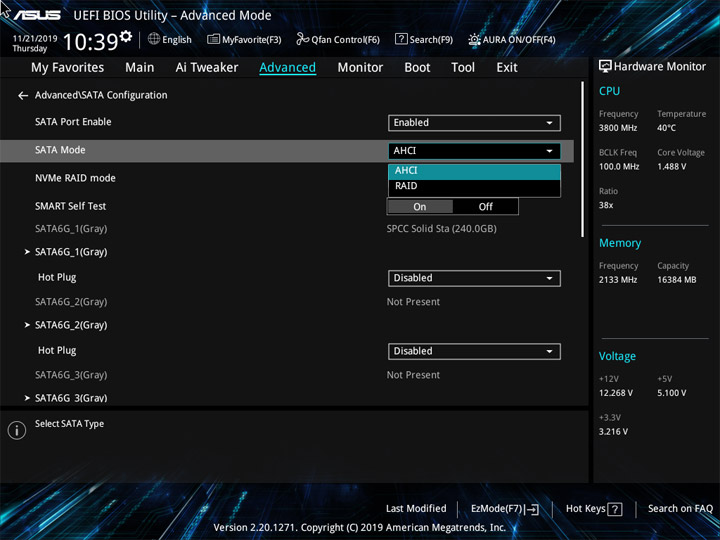The height and width of the screenshot is (540, 720).
Task: Click the +3.3V reading 3.216 V
Action: [613, 432]
